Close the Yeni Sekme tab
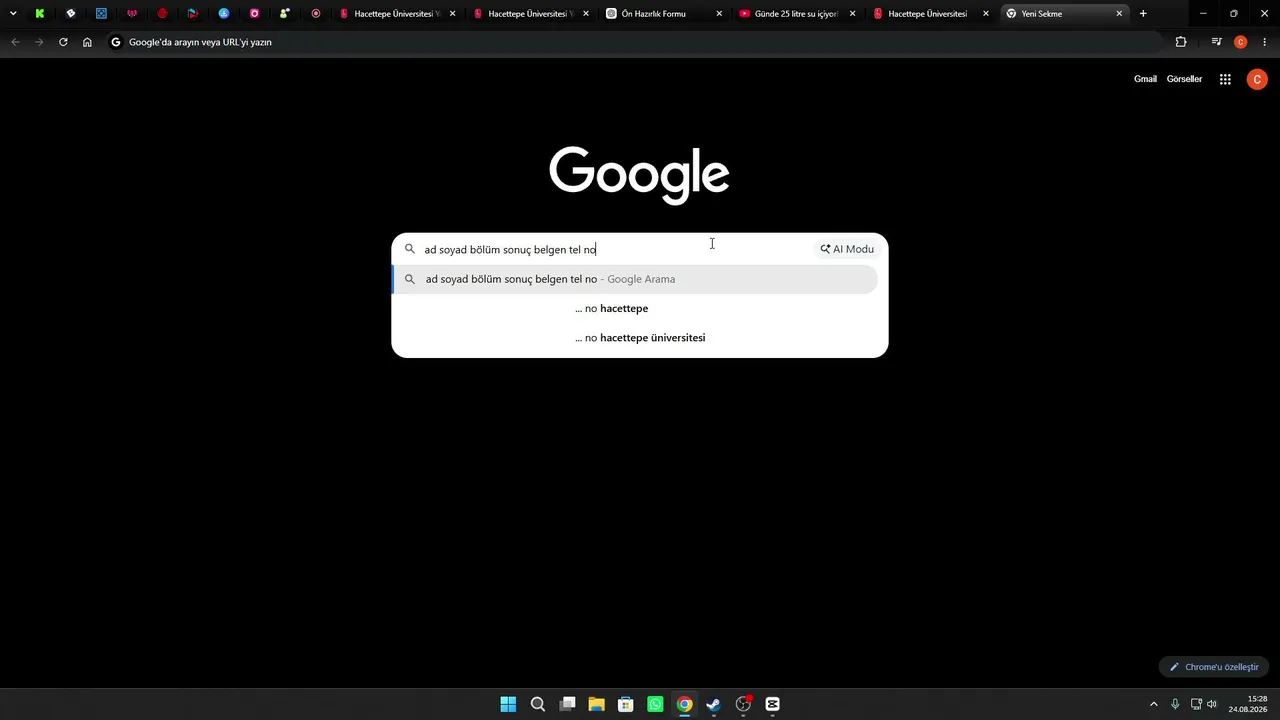Viewport: 1280px width, 720px height. click(1119, 14)
